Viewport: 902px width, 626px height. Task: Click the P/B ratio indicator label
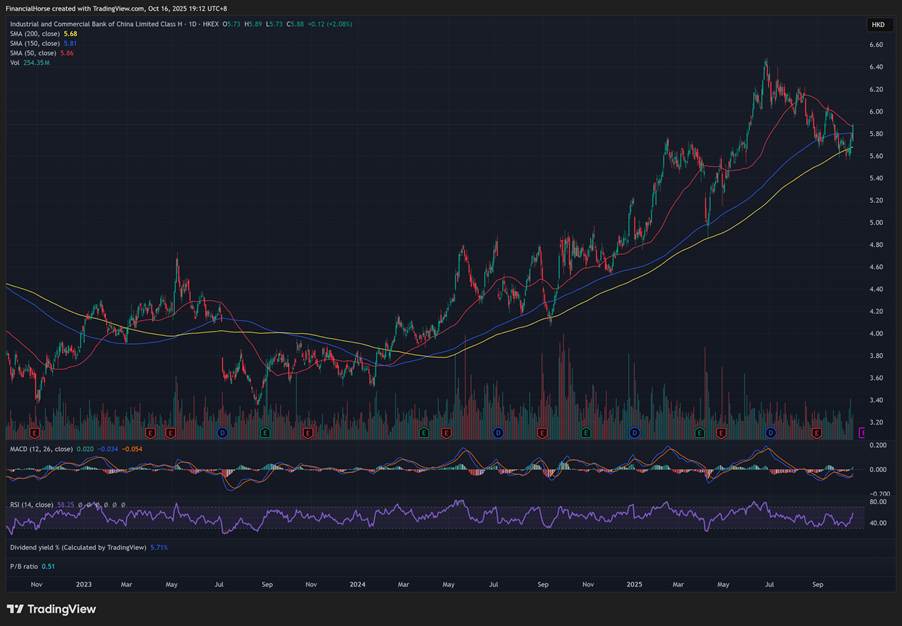pyautogui.click(x=26, y=566)
